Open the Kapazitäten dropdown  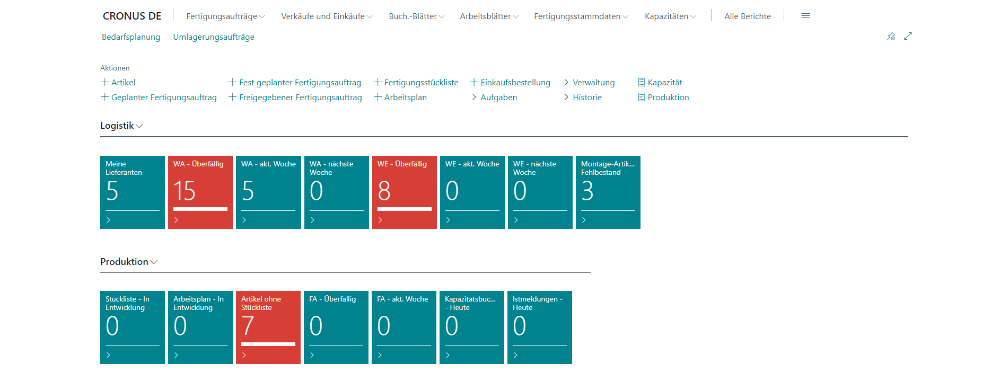(670, 17)
